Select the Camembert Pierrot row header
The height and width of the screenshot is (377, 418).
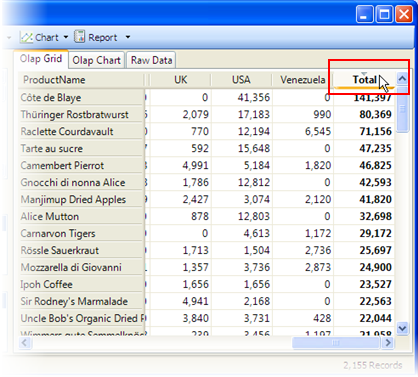tap(81, 166)
